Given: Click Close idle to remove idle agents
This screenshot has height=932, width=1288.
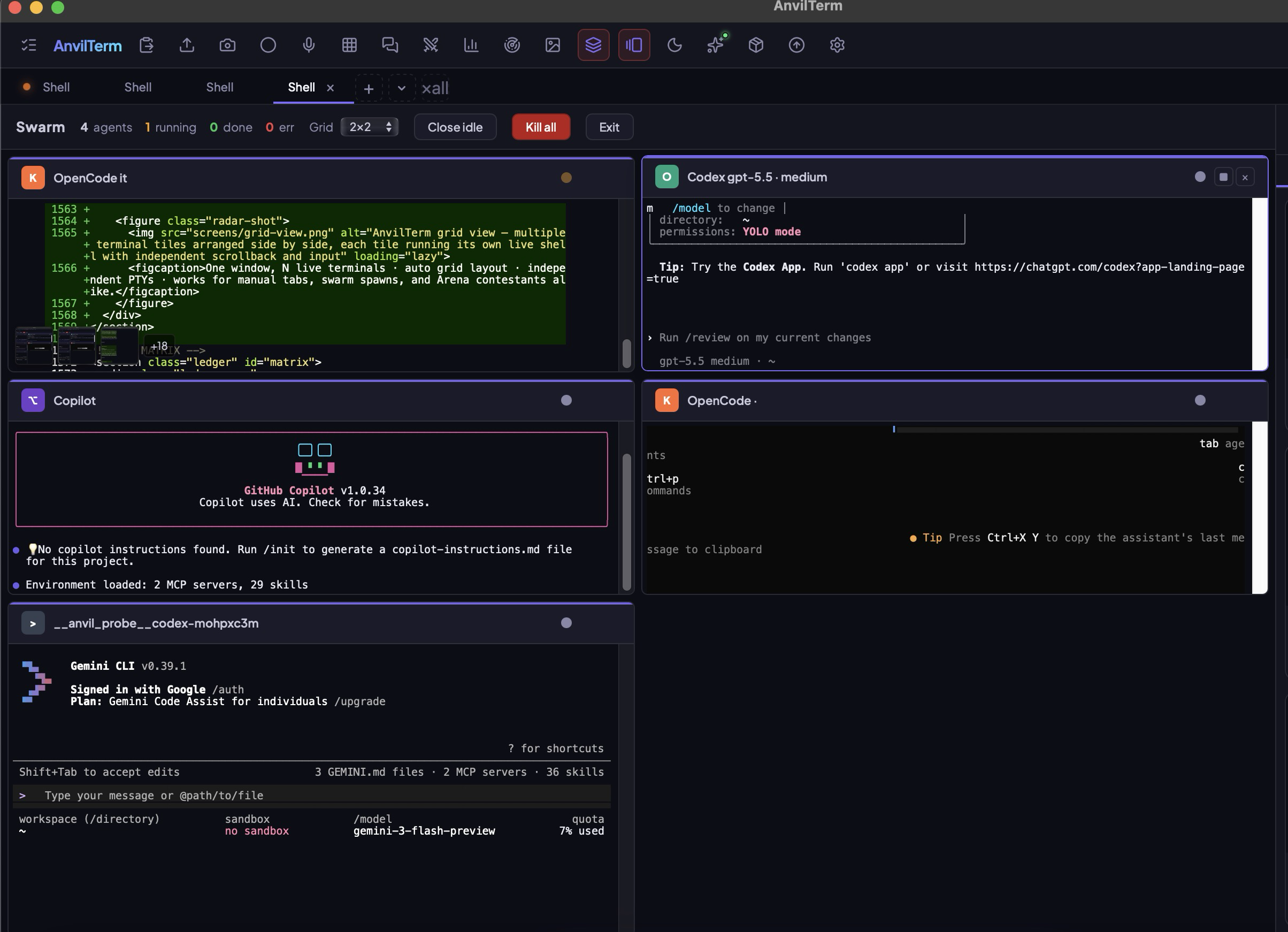Looking at the screenshot, I should click(x=455, y=127).
